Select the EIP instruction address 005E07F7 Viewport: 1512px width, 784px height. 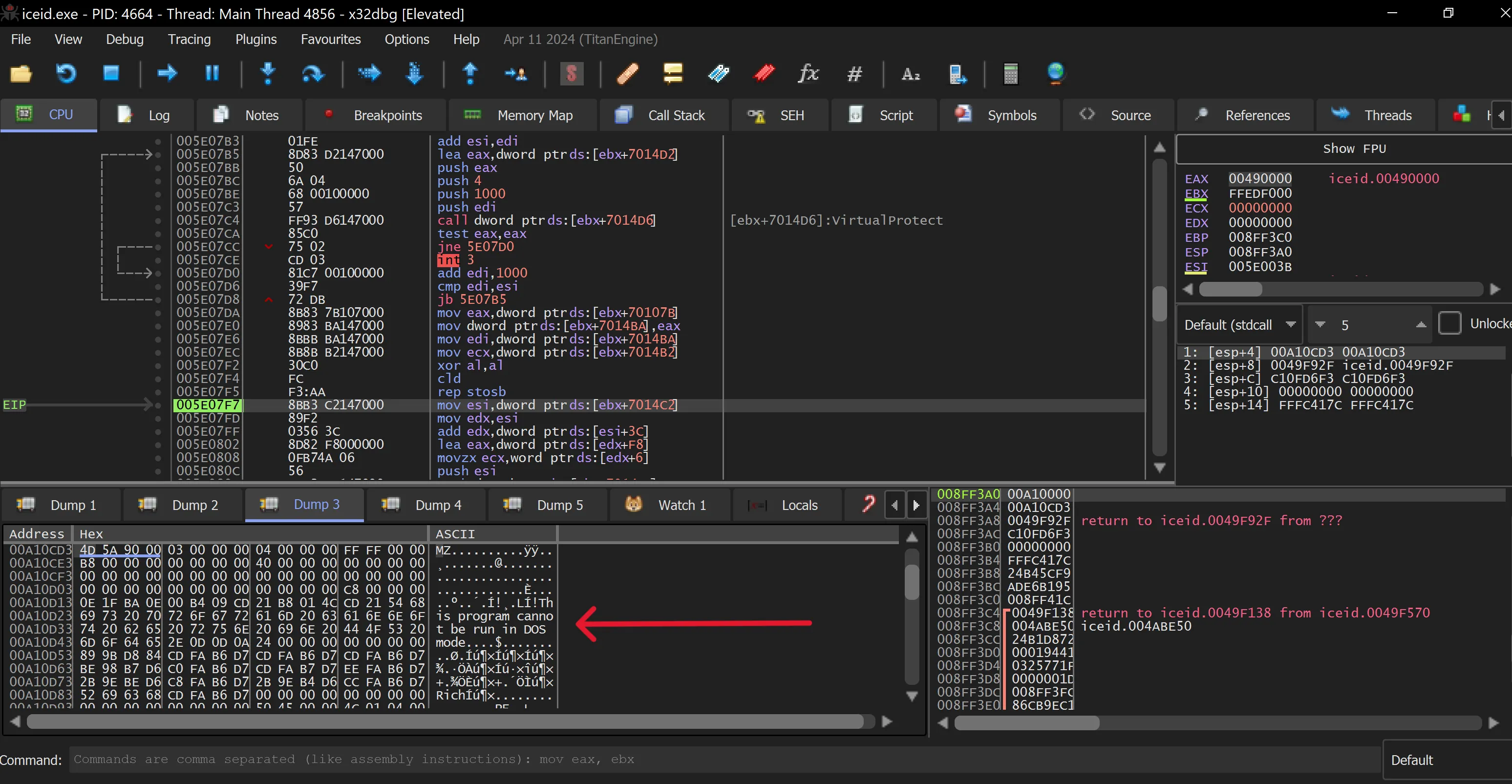[x=208, y=405]
